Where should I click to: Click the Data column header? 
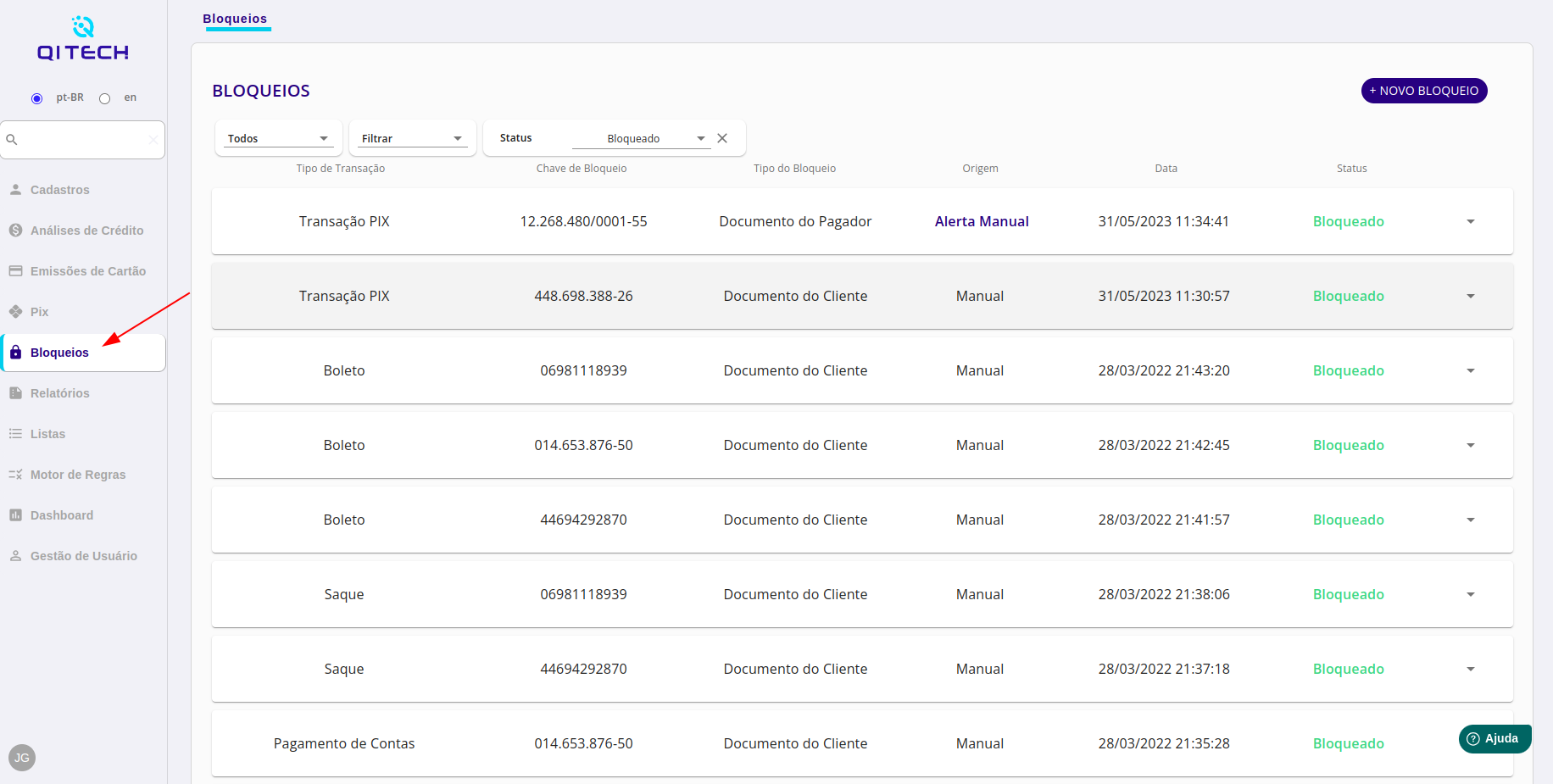[1166, 169]
